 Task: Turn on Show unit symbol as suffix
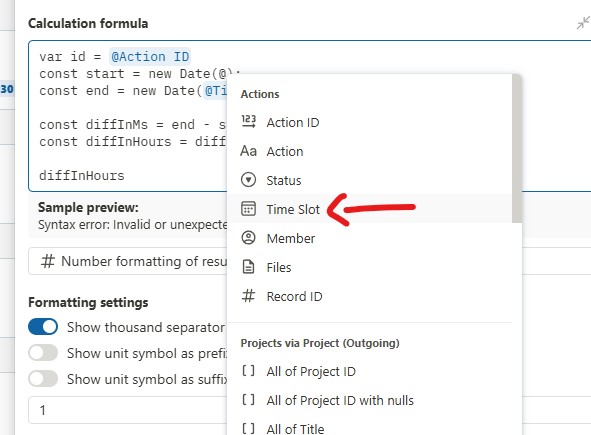click(x=43, y=379)
